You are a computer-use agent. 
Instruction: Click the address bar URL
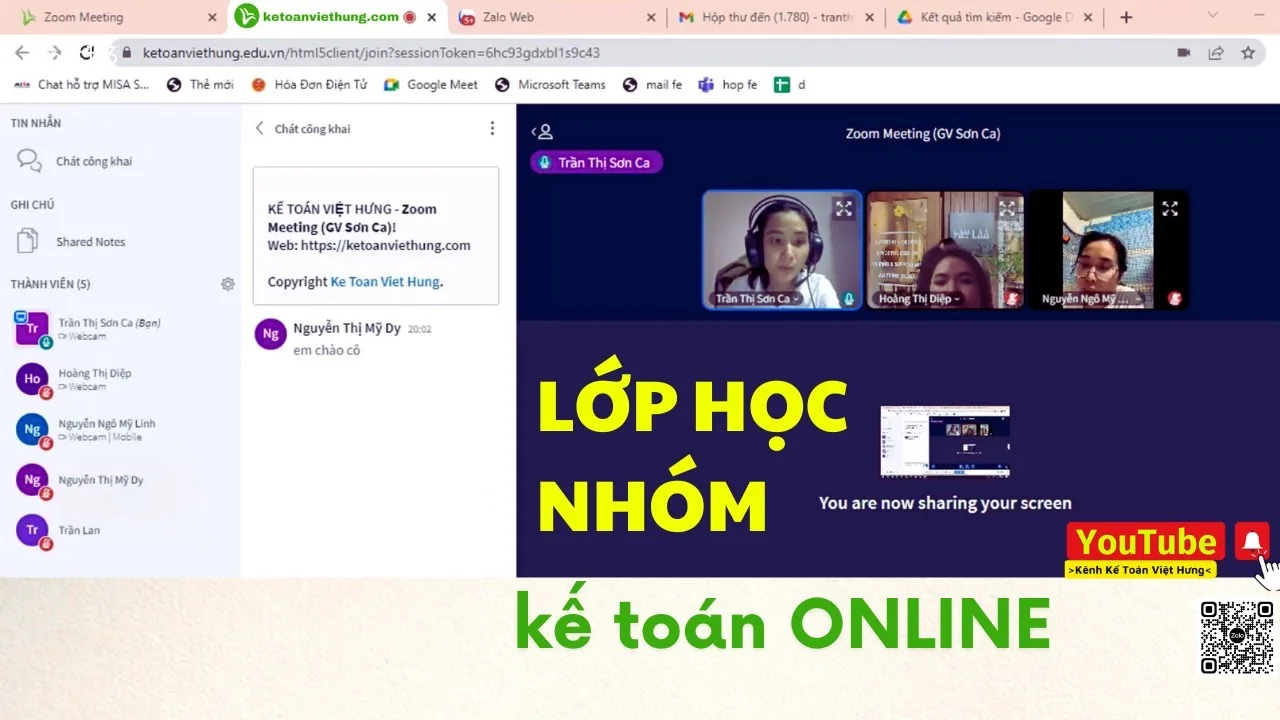371,53
